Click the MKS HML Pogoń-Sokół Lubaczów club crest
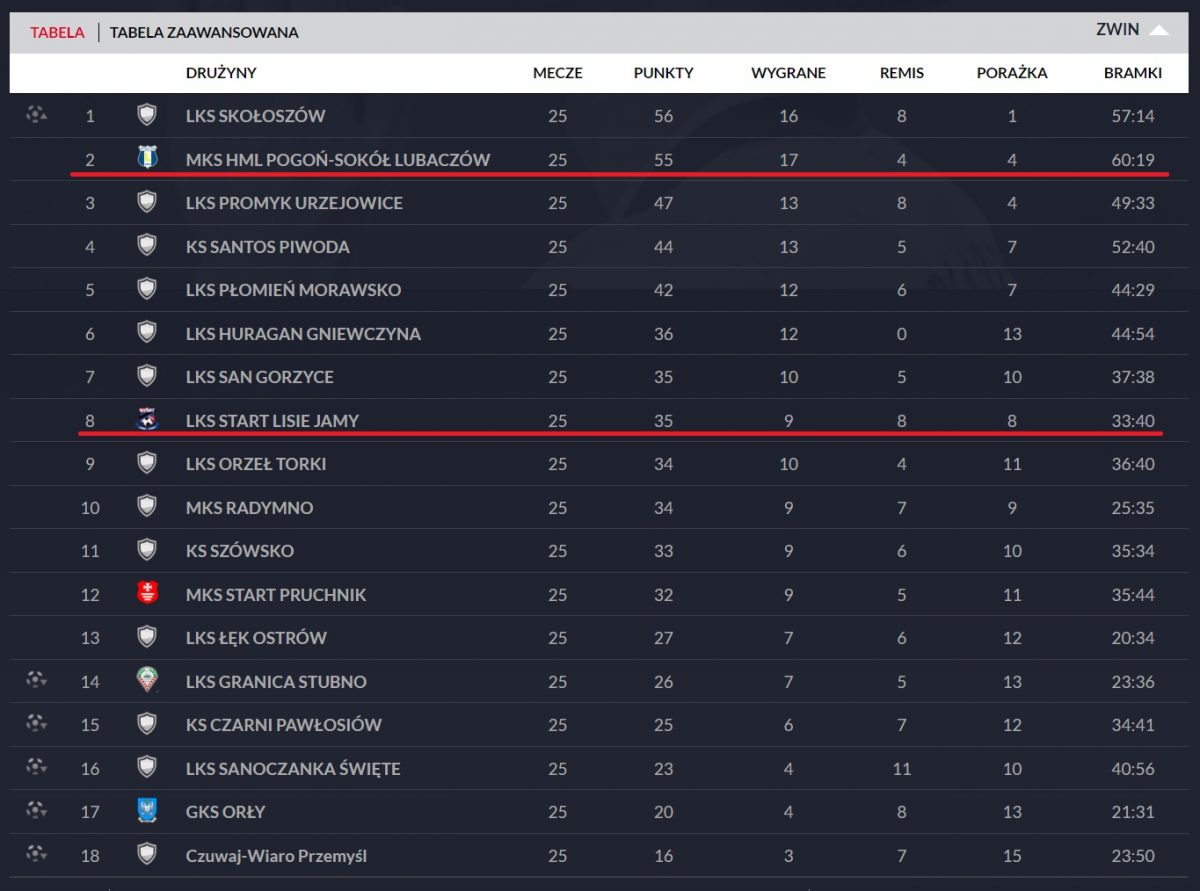Image resolution: width=1200 pixels, height=891 pixels. [x=147, y=158]
